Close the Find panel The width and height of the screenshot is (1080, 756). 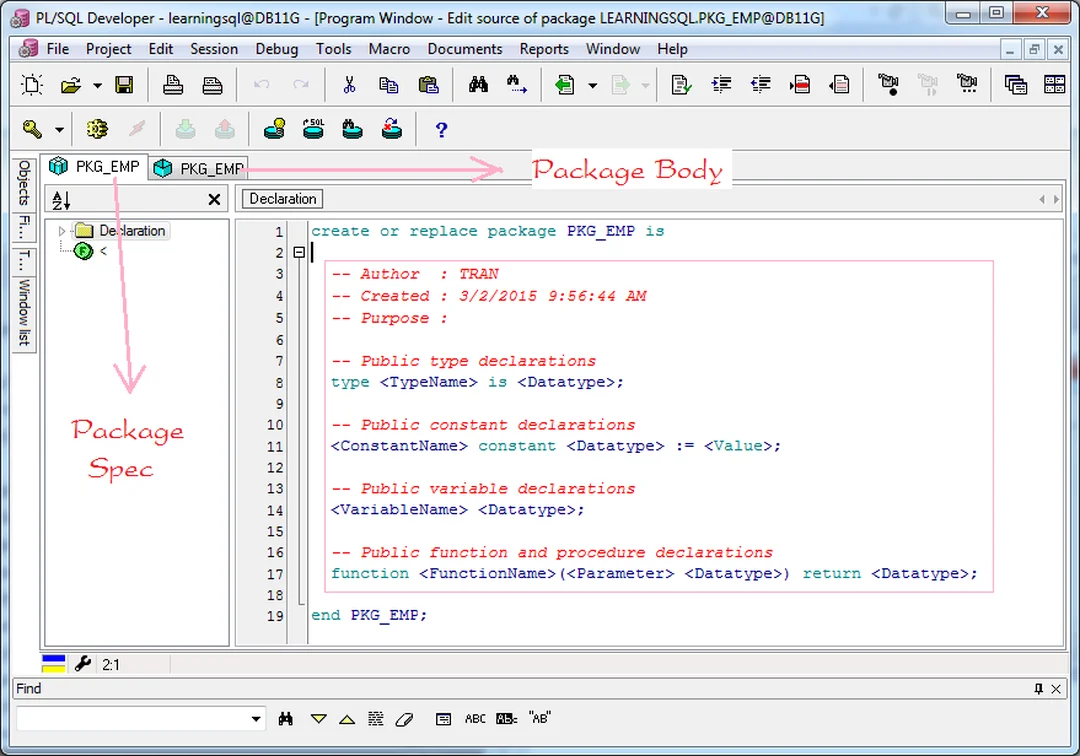tap(1056, 689)
